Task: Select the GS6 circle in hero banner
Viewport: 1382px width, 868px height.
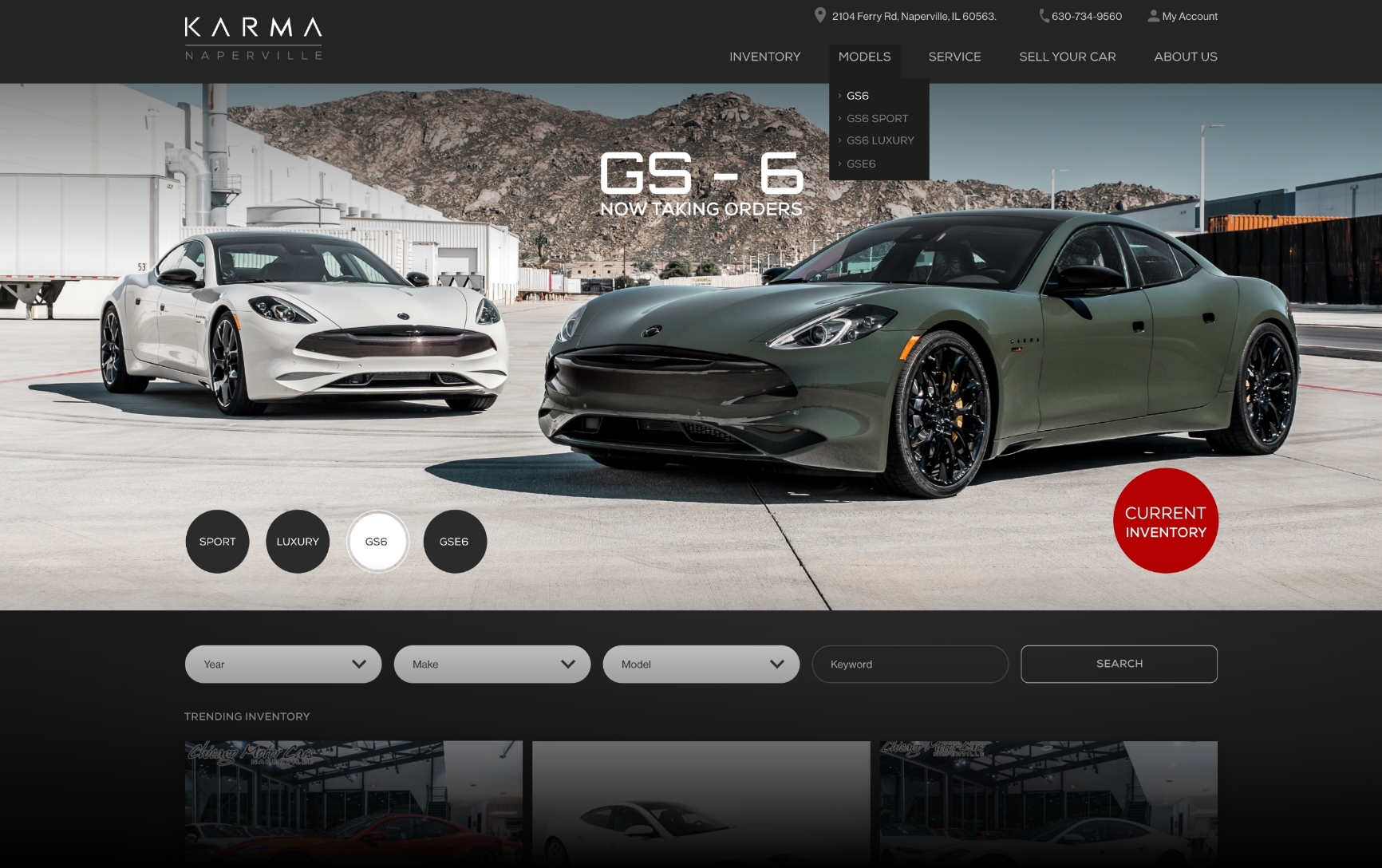Action: 377,542
